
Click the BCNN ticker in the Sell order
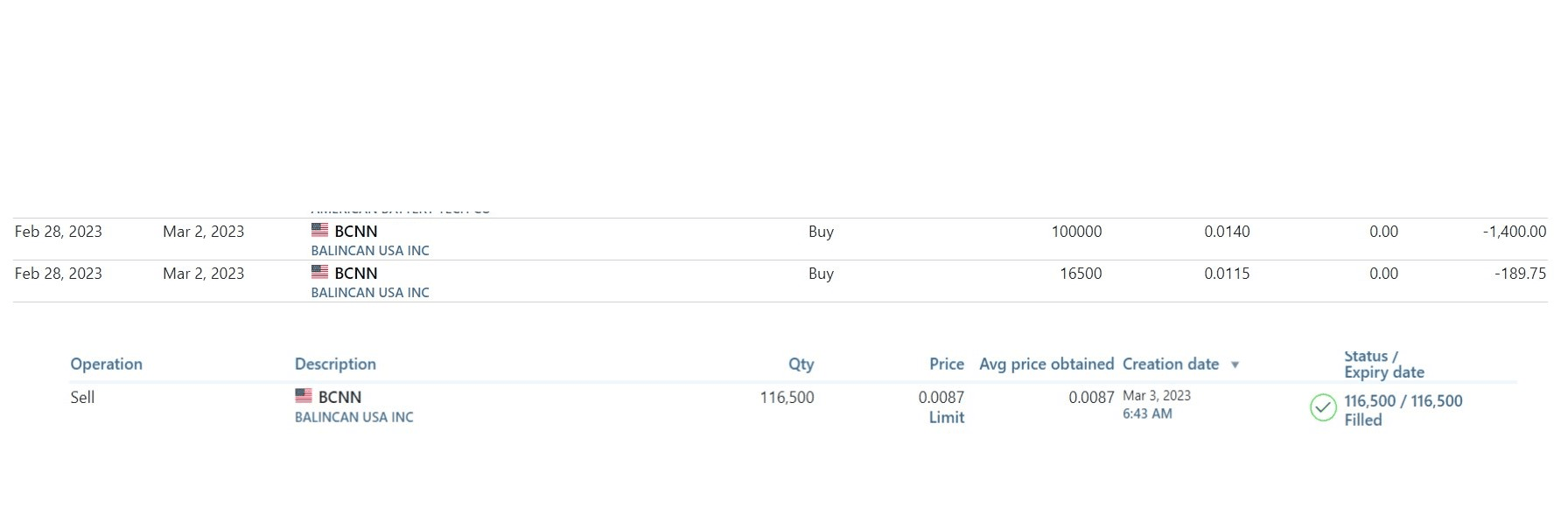point(339,398)
